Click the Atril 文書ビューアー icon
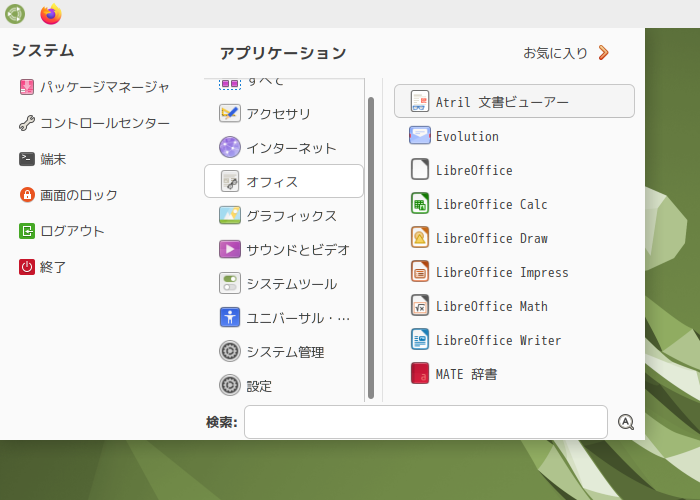The width and height of the screenshot is (700, 500). click(420, 101)
